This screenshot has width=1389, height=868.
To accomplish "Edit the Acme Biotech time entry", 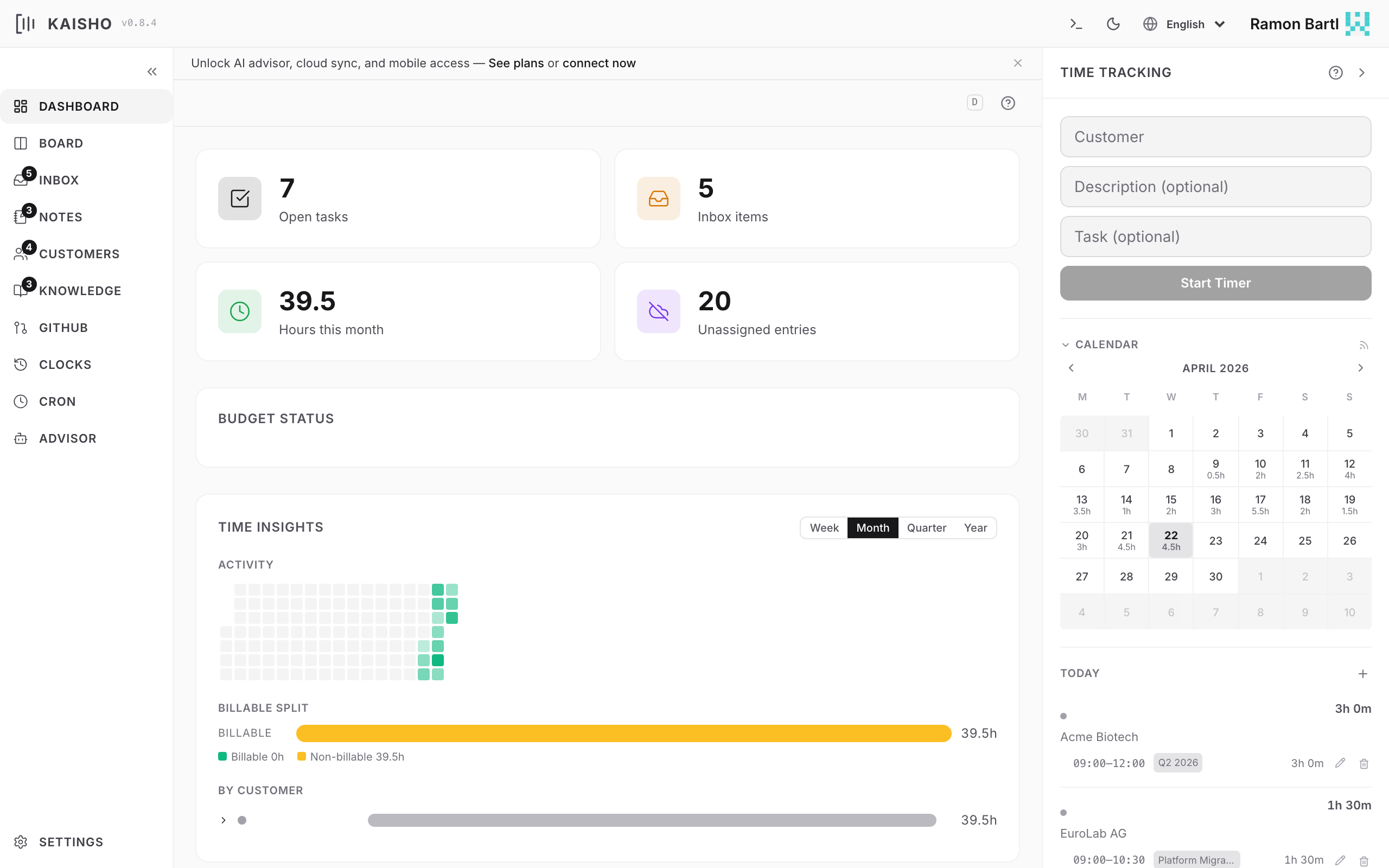I will (1340, 763).
